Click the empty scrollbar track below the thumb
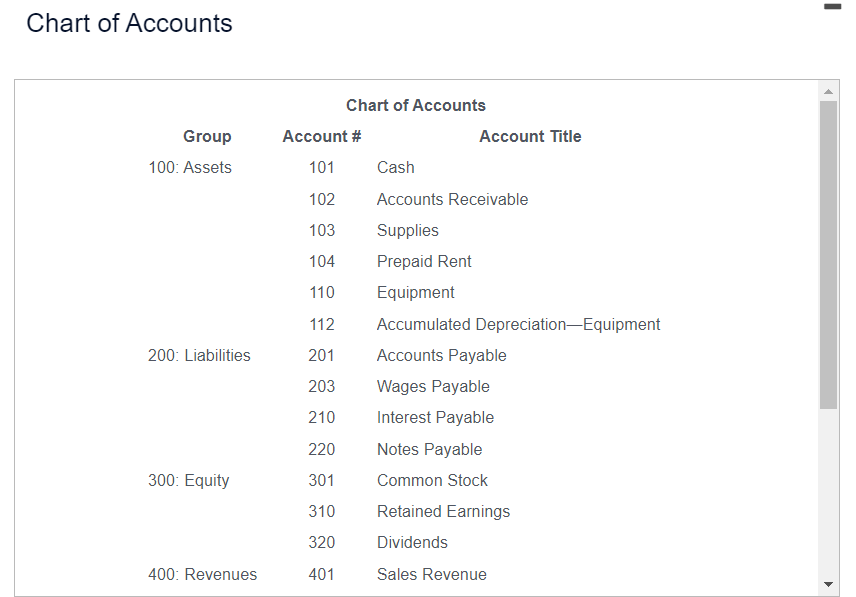This screenshot has width=856, height=597. click(828, 491)
